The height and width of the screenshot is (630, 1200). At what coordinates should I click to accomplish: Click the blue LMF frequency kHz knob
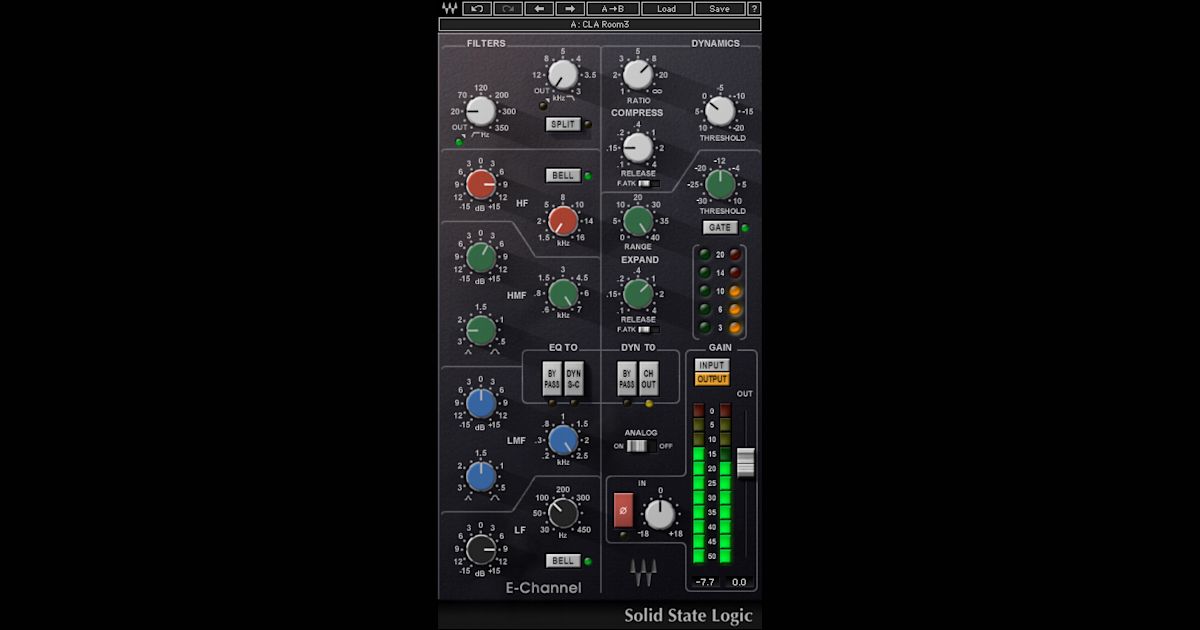(x=563, y=439)
